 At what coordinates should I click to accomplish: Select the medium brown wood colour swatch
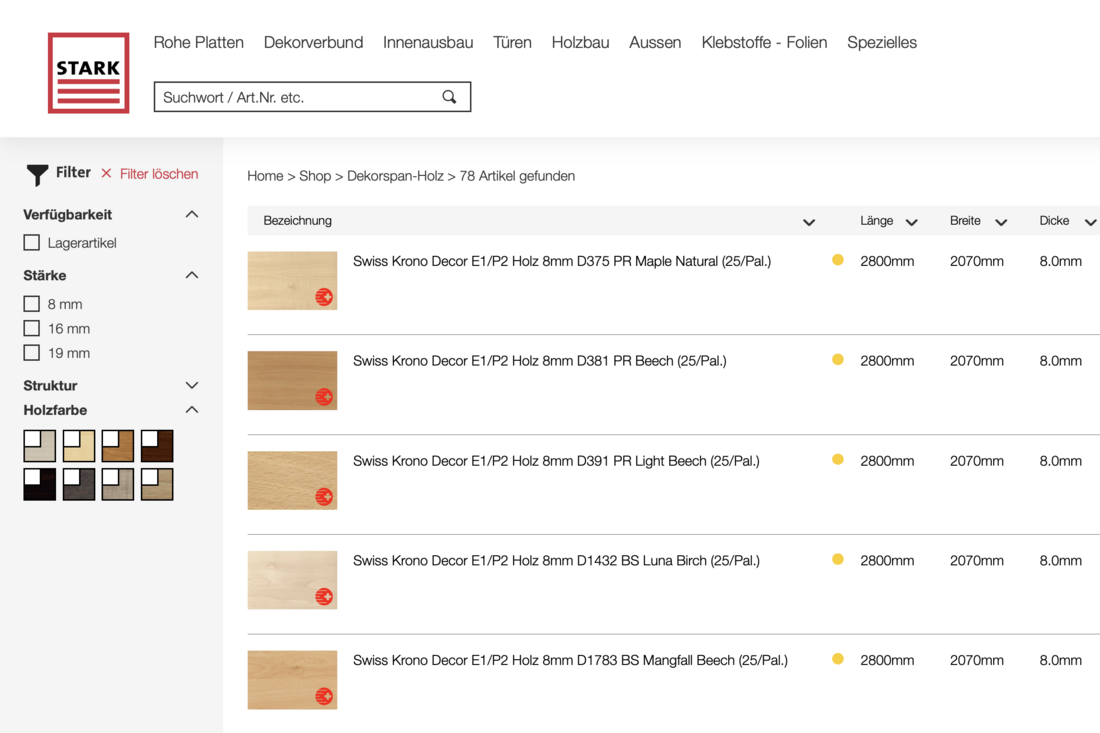tap(118, 445)
